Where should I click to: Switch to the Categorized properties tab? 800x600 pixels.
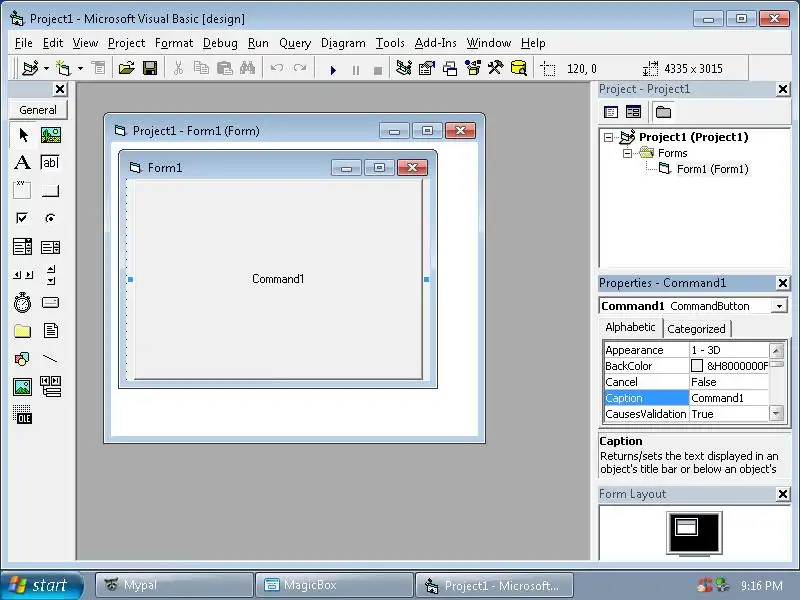click(696, 329)
